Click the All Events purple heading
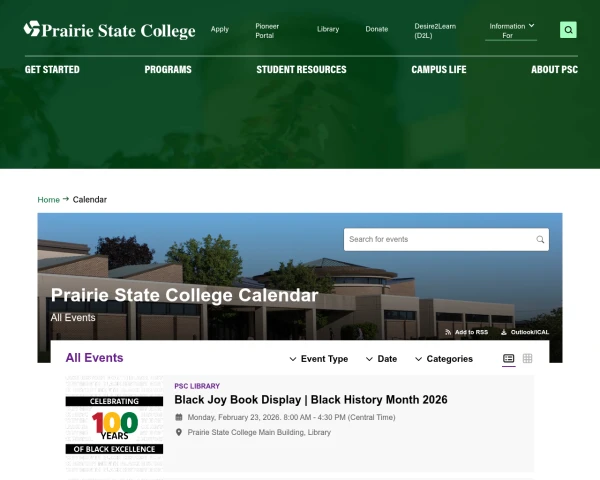This screenshot has width=600, height=480. tap(94, 358)
